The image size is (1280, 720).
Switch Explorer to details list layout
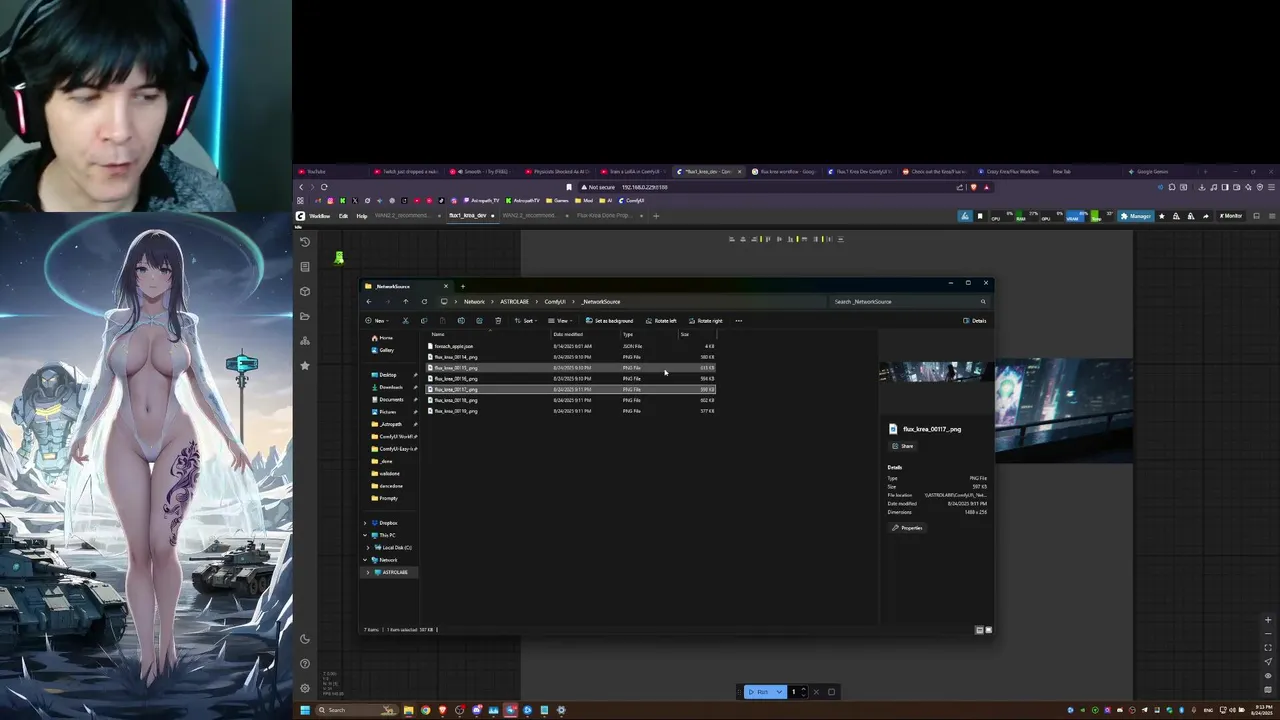[979, 630]
